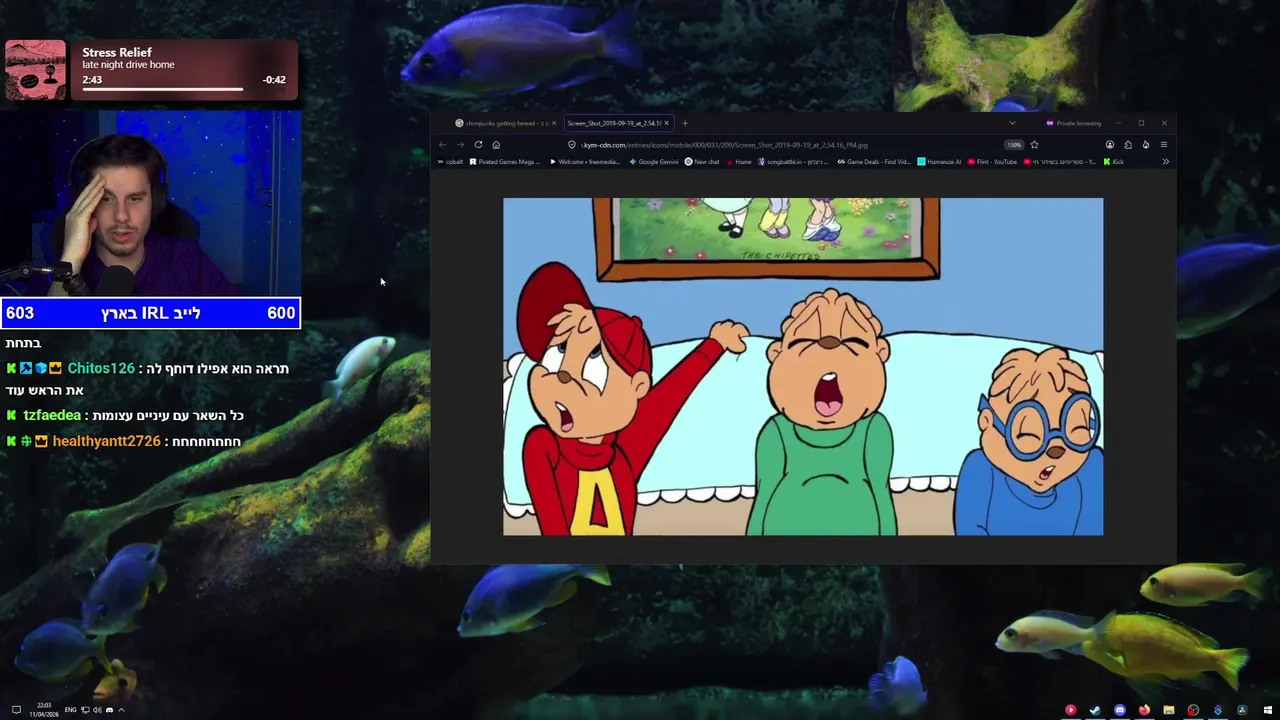Switch the ENG input language
Viewport: 1280px width, 720px height.
pyautogui.click(x=71, y=710)
